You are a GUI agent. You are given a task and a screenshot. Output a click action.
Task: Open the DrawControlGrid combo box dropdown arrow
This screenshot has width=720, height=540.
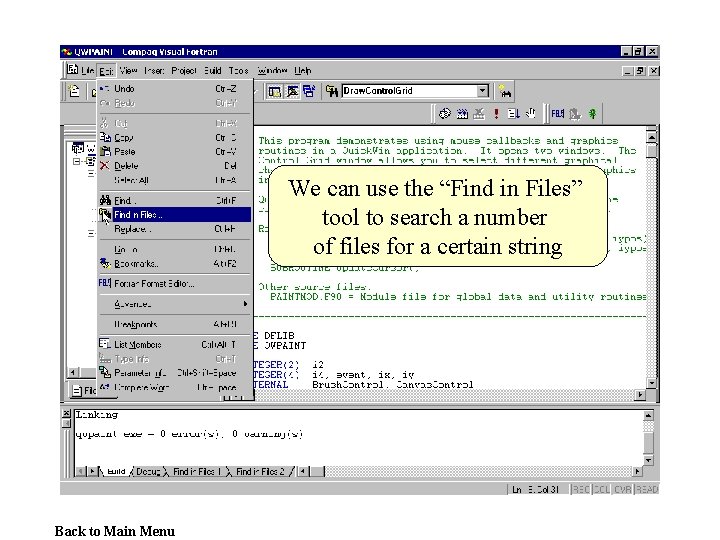(482, 91)
